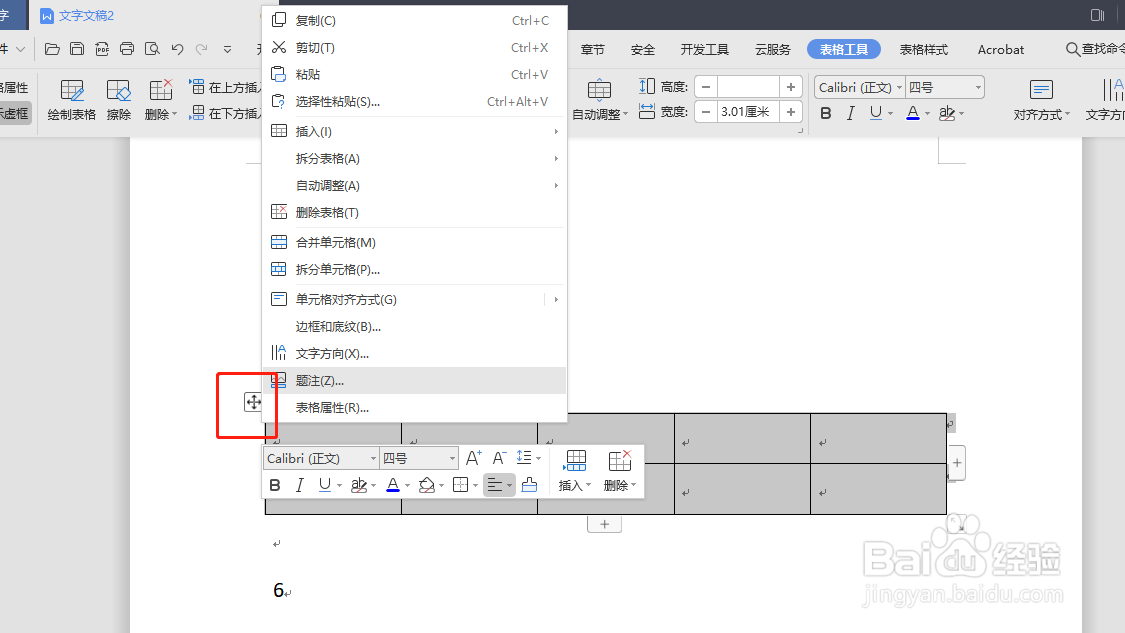Select the 擦除 eraser tool
Screen dimensions: 1125x633
tap(119, 97)
